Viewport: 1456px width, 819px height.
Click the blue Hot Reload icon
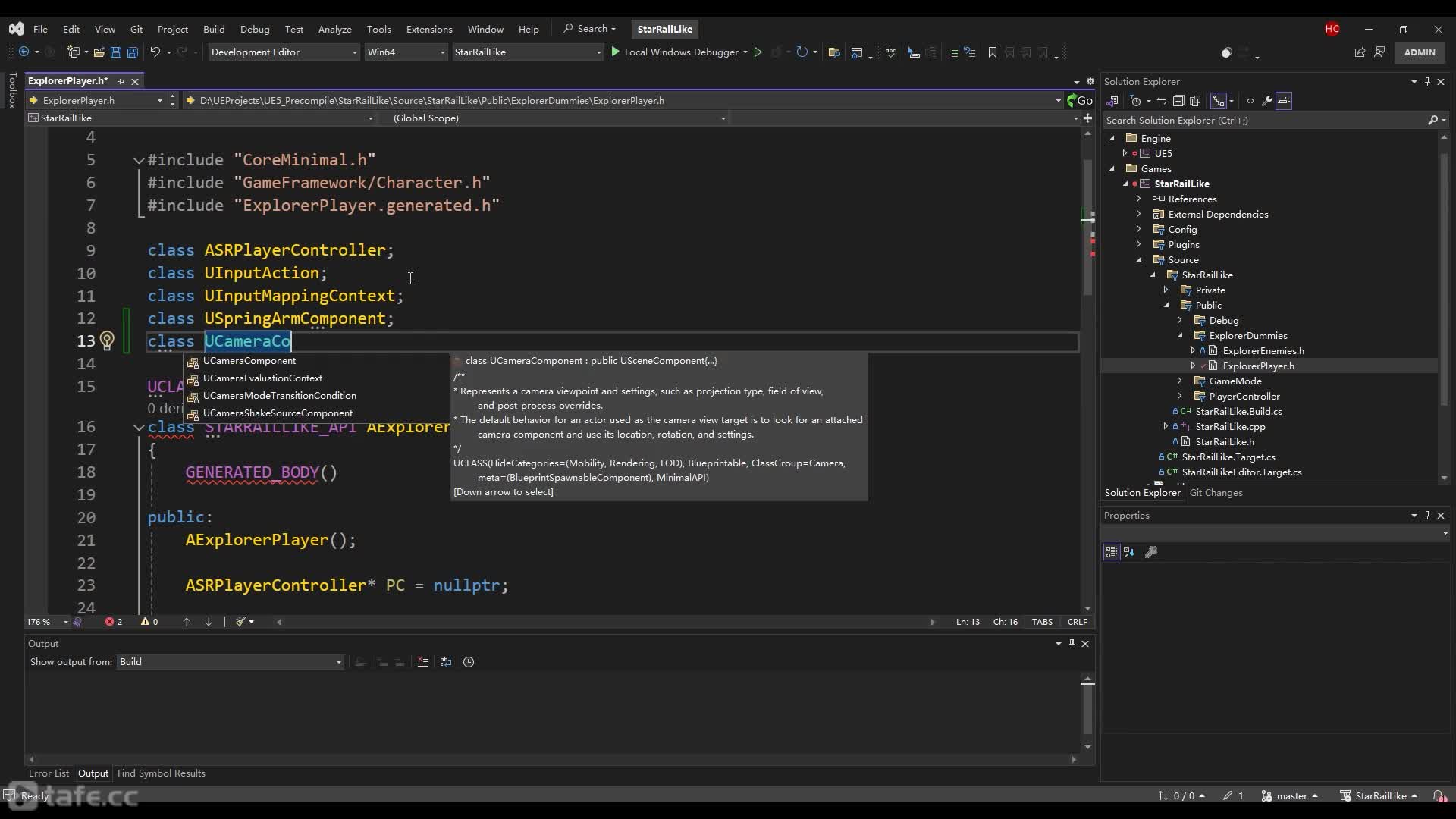tap(802, 52)
